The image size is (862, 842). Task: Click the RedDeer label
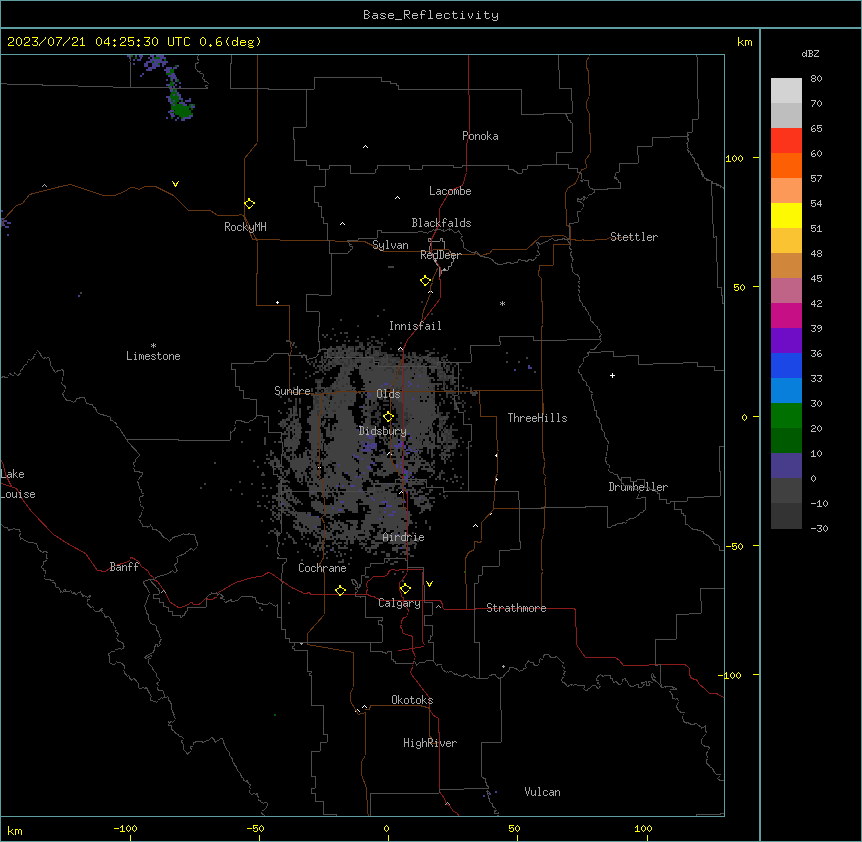click(440, 255)
